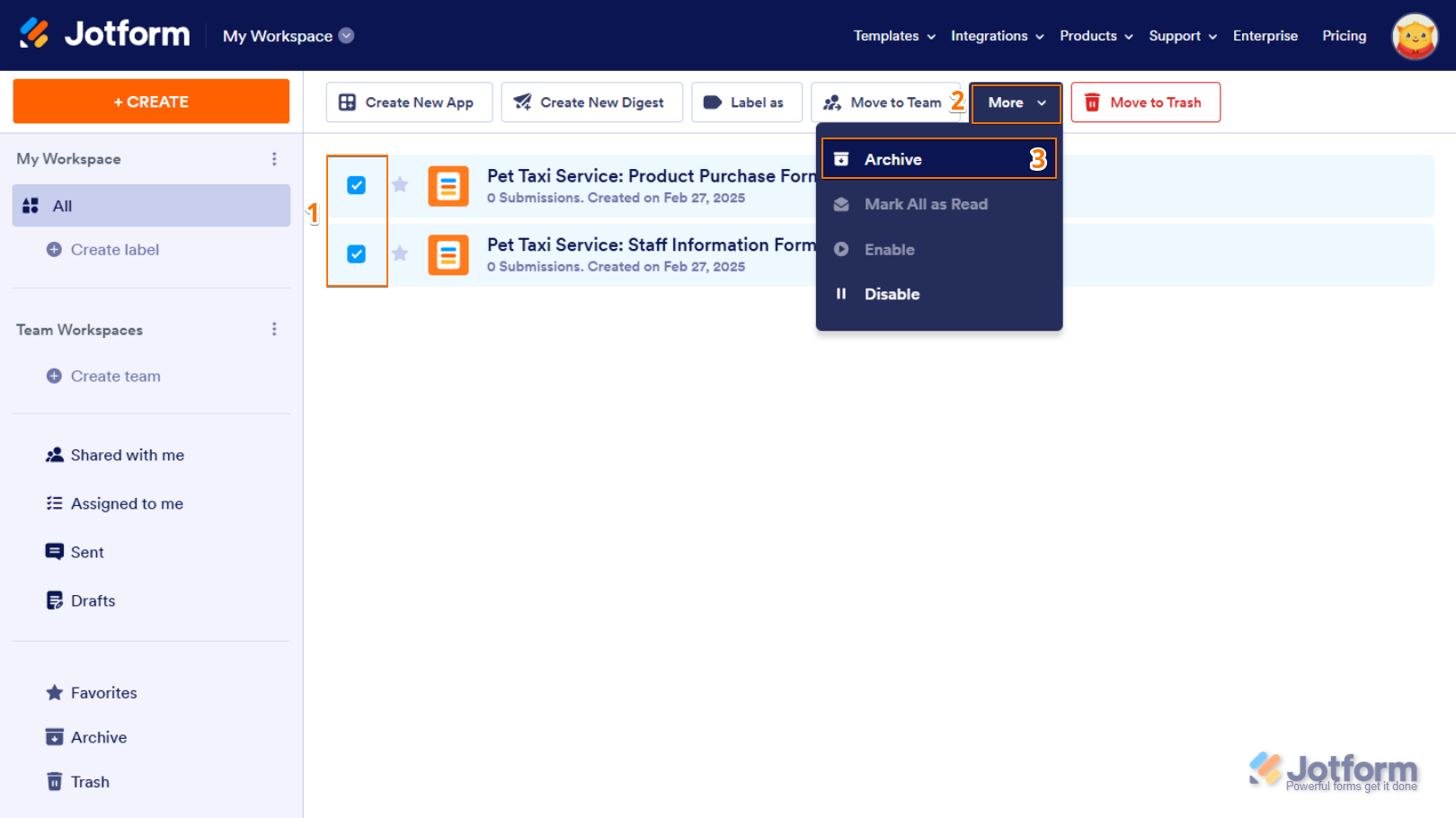Select Disable from the More menu
The width and height of the screenshot is (1456, 818).
click(939, 294)
